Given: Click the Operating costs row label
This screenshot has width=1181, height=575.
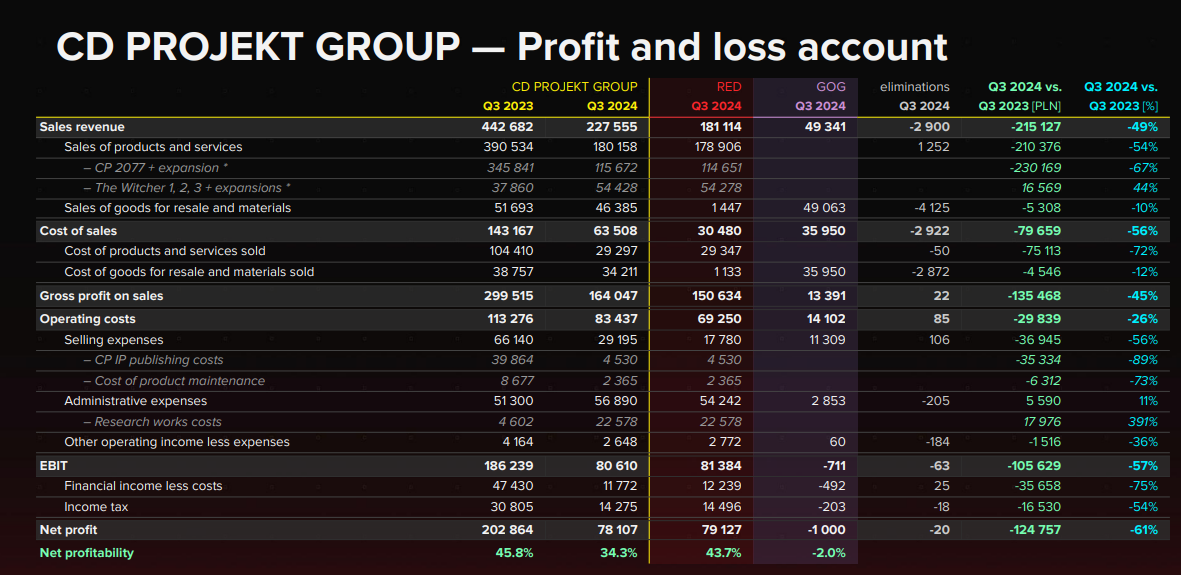Looking at the screenshot, I should click(87, 319).
